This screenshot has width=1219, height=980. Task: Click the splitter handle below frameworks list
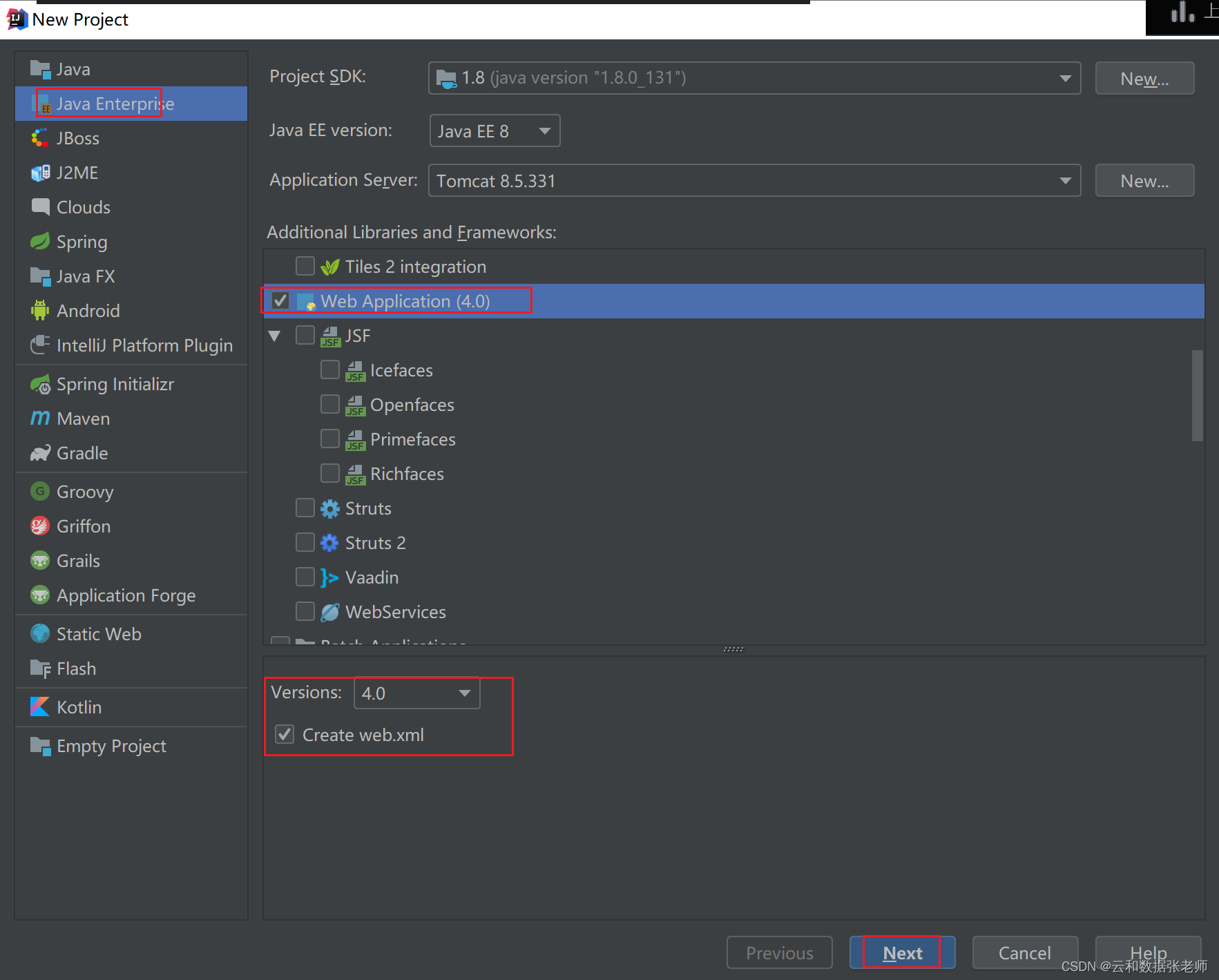733,649
